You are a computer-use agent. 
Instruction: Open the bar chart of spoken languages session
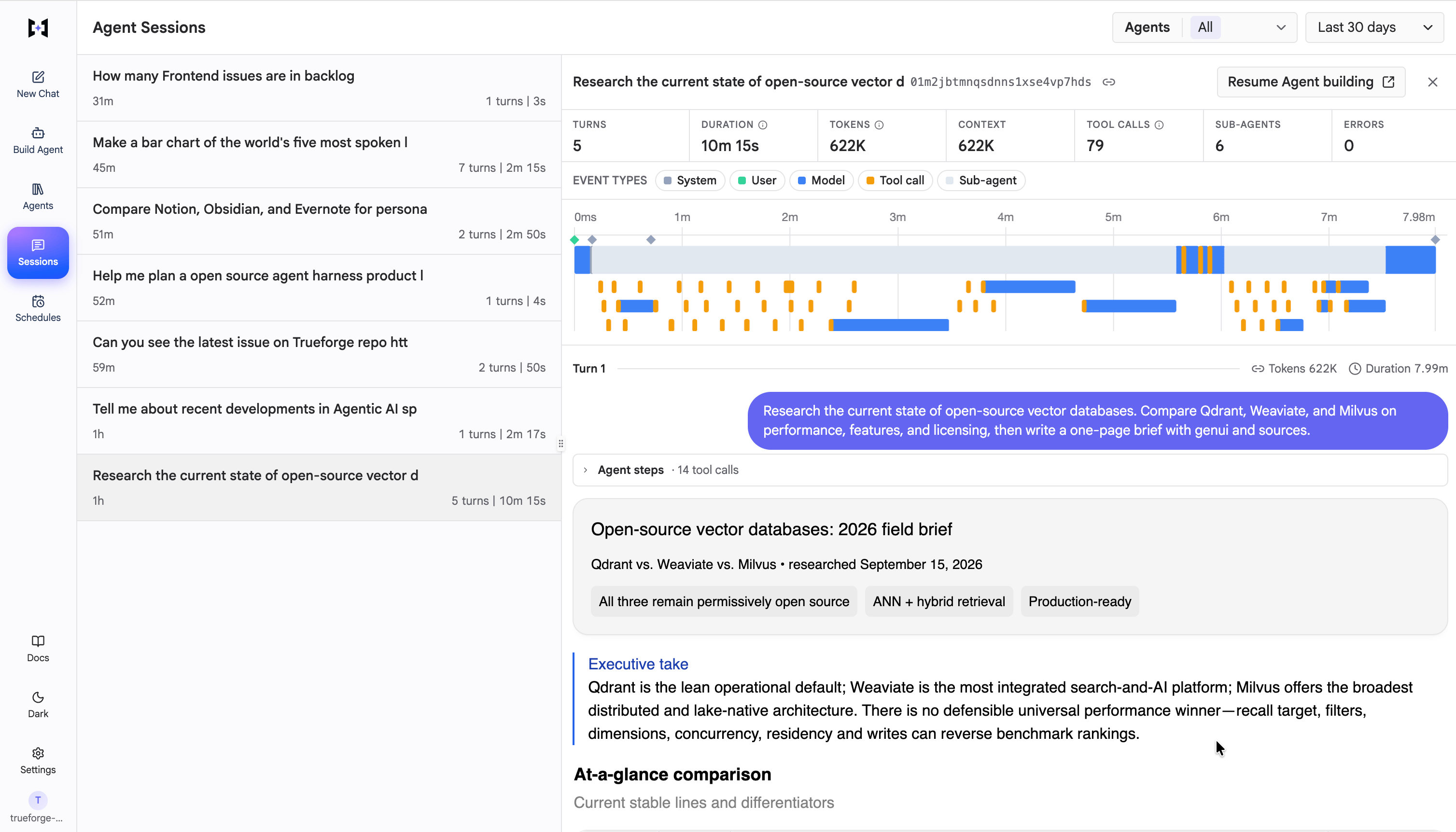point(319,155)
